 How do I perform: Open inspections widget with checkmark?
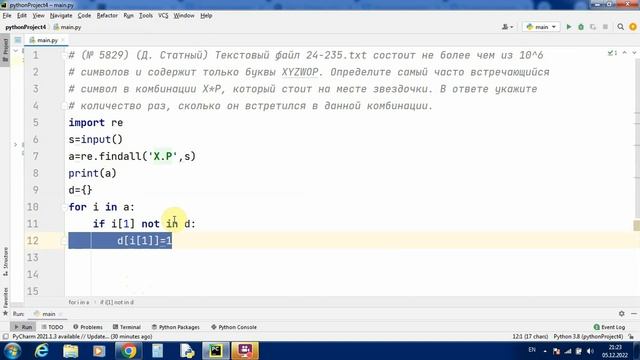pos(612,53)
